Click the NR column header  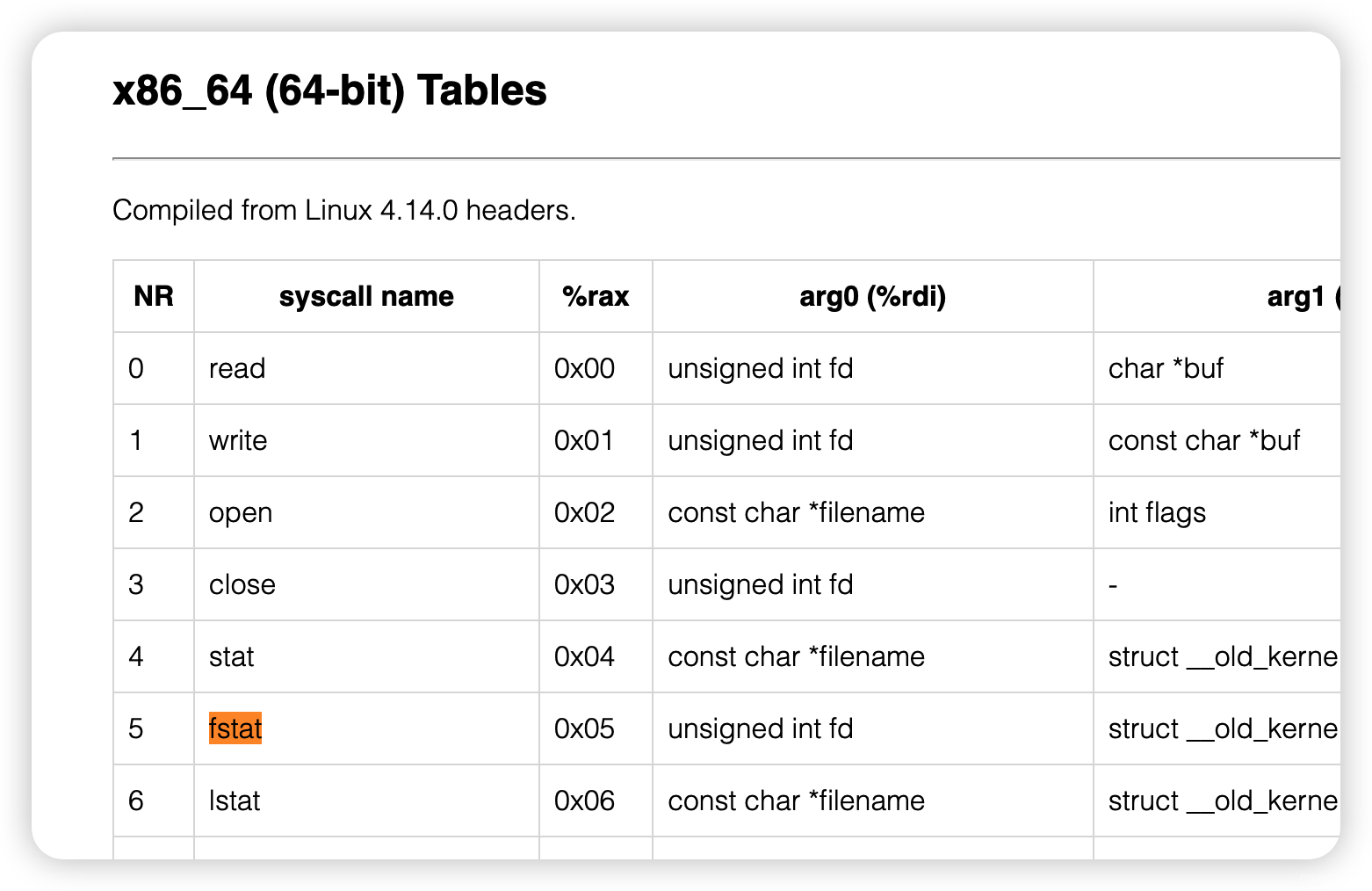pyautogui.click(x=154, y=296)
